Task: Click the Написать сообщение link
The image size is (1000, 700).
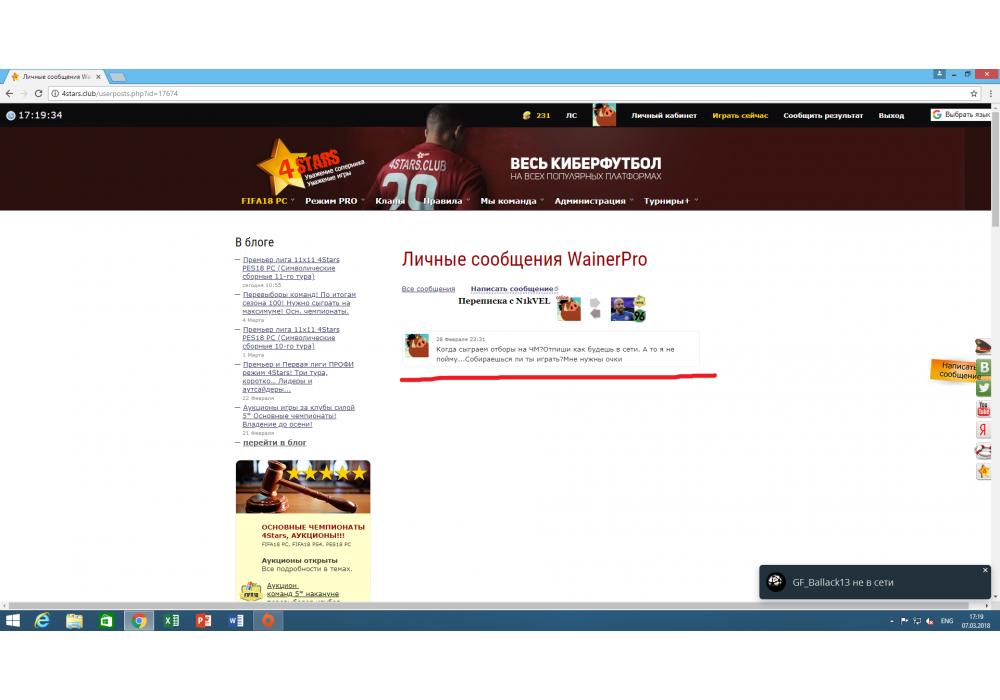Action: point(512,289)
